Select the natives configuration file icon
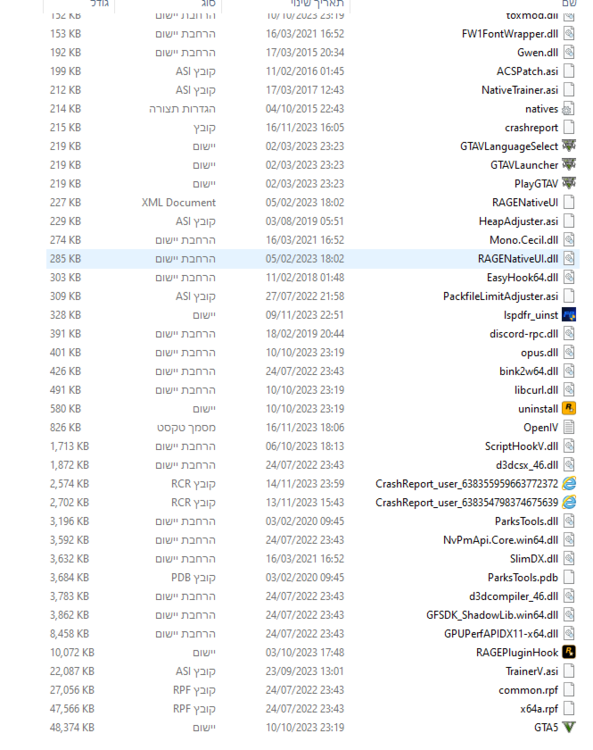Viewport: 593px width, 750px height. click(569, 109)
